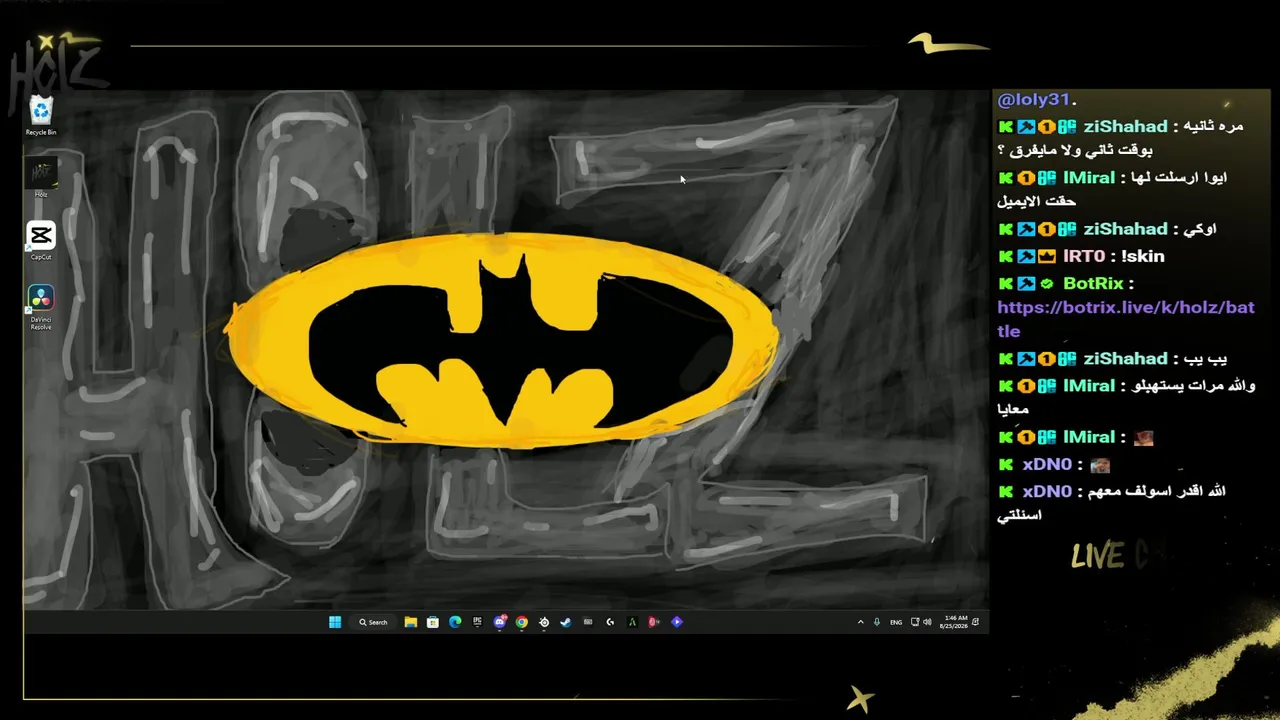Click the emote in xDN0's first message
This screenshot has height=720, width=1280.
[1100, 465]
